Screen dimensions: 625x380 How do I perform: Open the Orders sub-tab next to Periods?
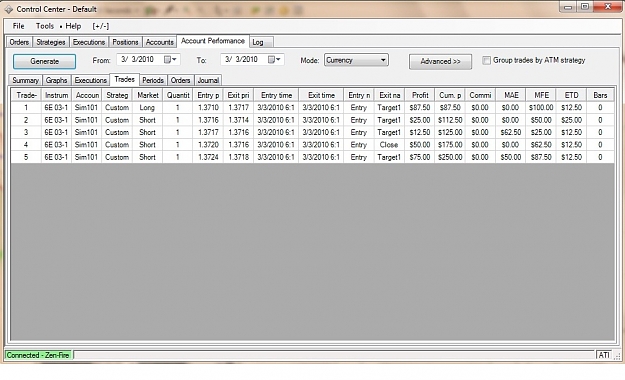181,80
